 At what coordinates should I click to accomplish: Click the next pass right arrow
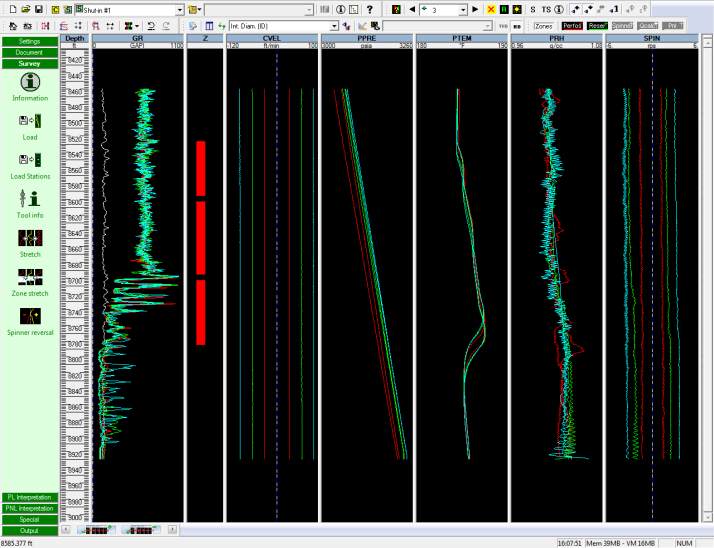(x=475, y=9)
